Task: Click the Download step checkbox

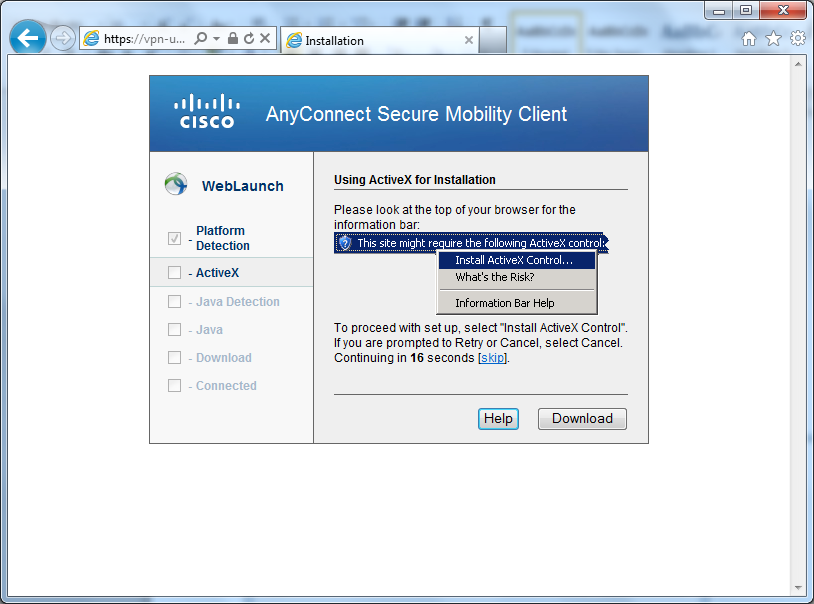Action: point(174,358)
